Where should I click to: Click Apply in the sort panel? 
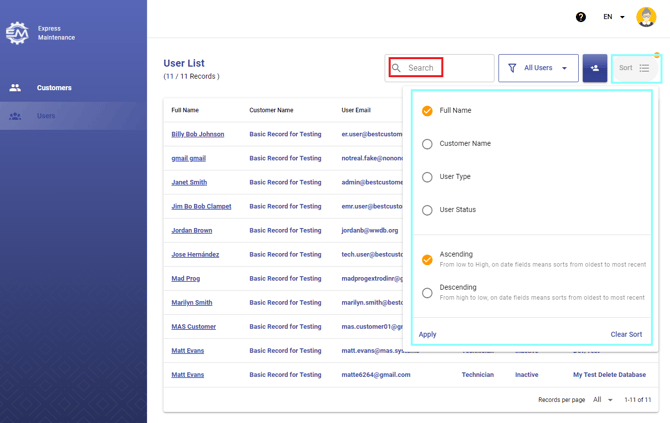(x=427, y=335)
